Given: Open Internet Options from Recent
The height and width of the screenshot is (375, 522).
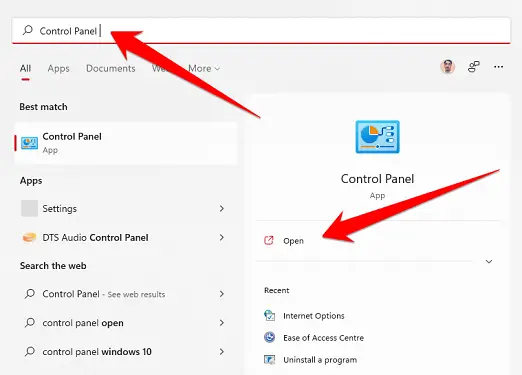Looking at the screenshot, I should (313, 316).
